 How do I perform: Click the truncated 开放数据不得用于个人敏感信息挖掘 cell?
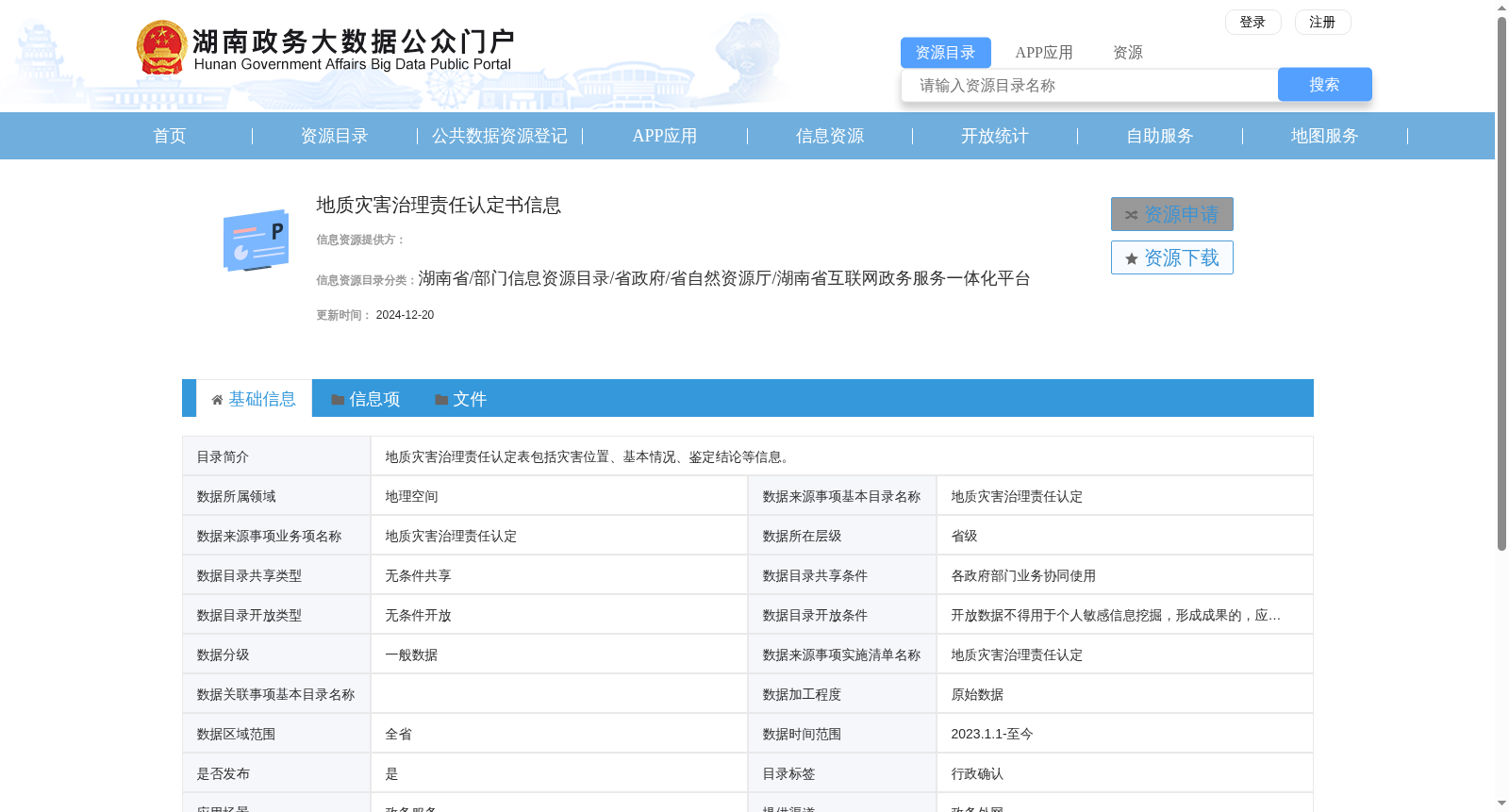(1124, 615)
